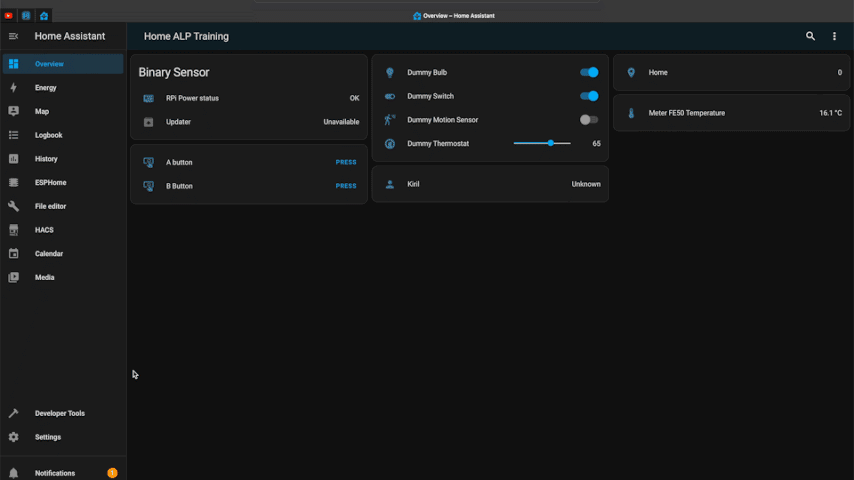
Task: Open the Energy panel
Action: pos(63,88)
